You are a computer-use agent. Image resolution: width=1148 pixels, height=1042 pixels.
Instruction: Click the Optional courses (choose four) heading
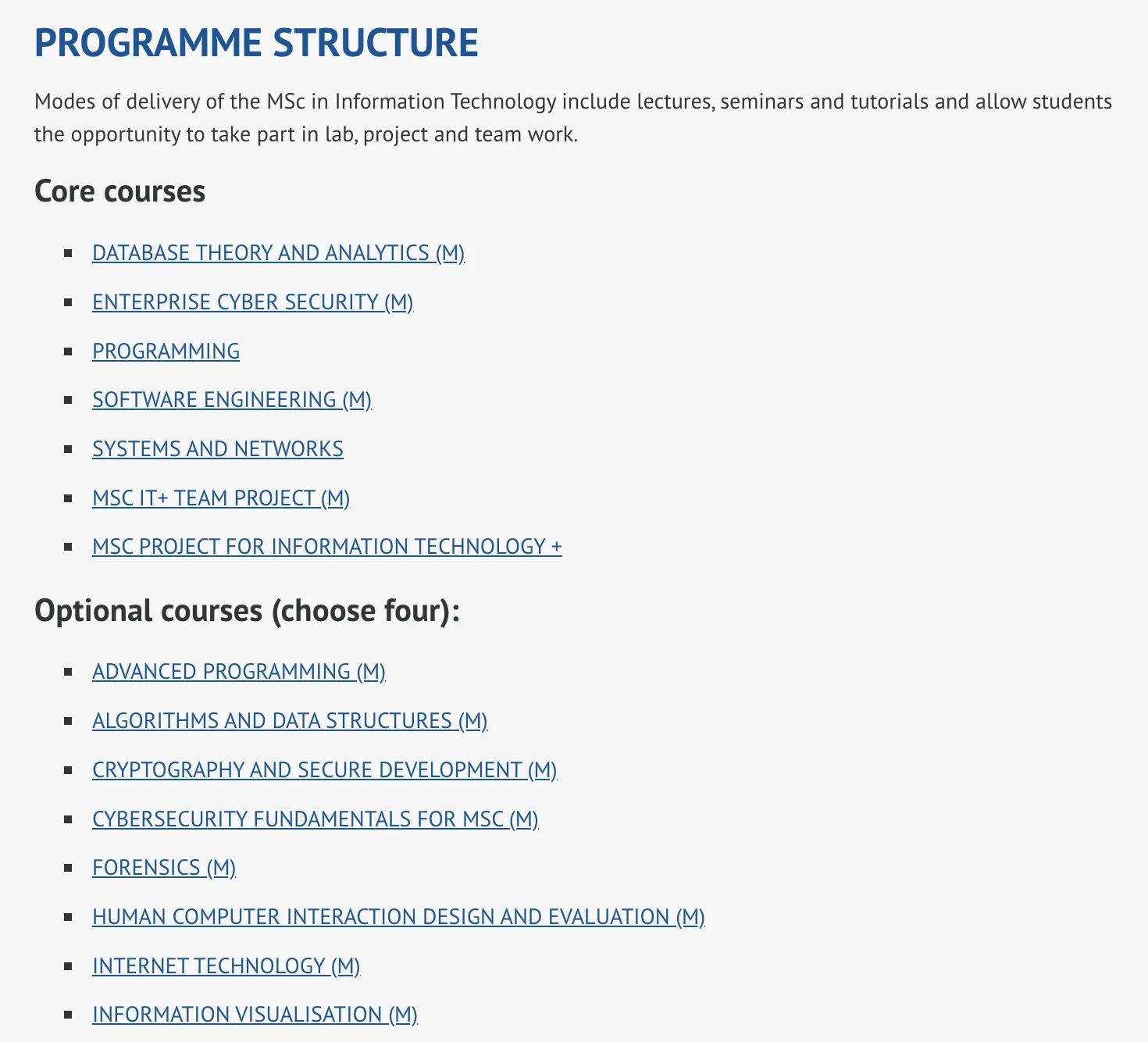[x=247, y=611]
